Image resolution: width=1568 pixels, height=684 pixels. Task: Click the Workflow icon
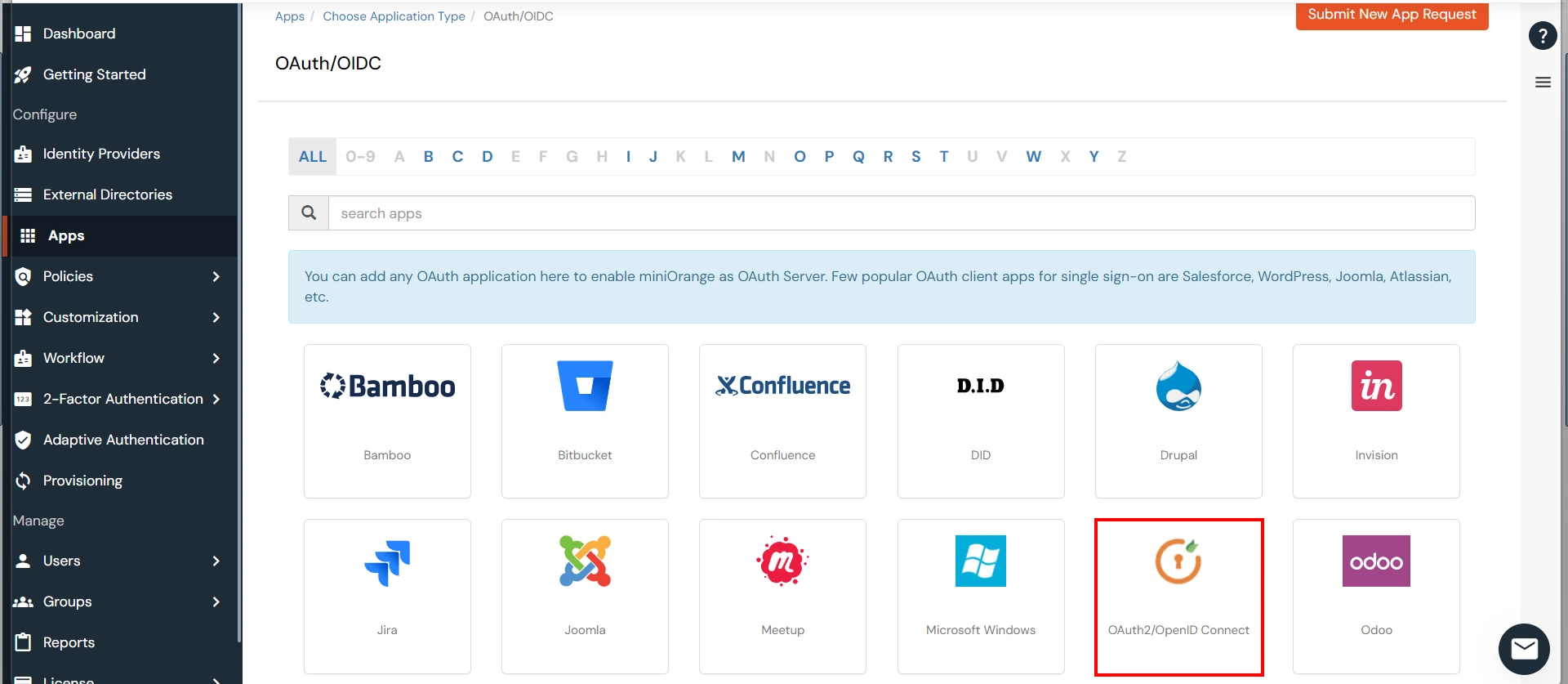pyautogui.click(x=23, y=358)
